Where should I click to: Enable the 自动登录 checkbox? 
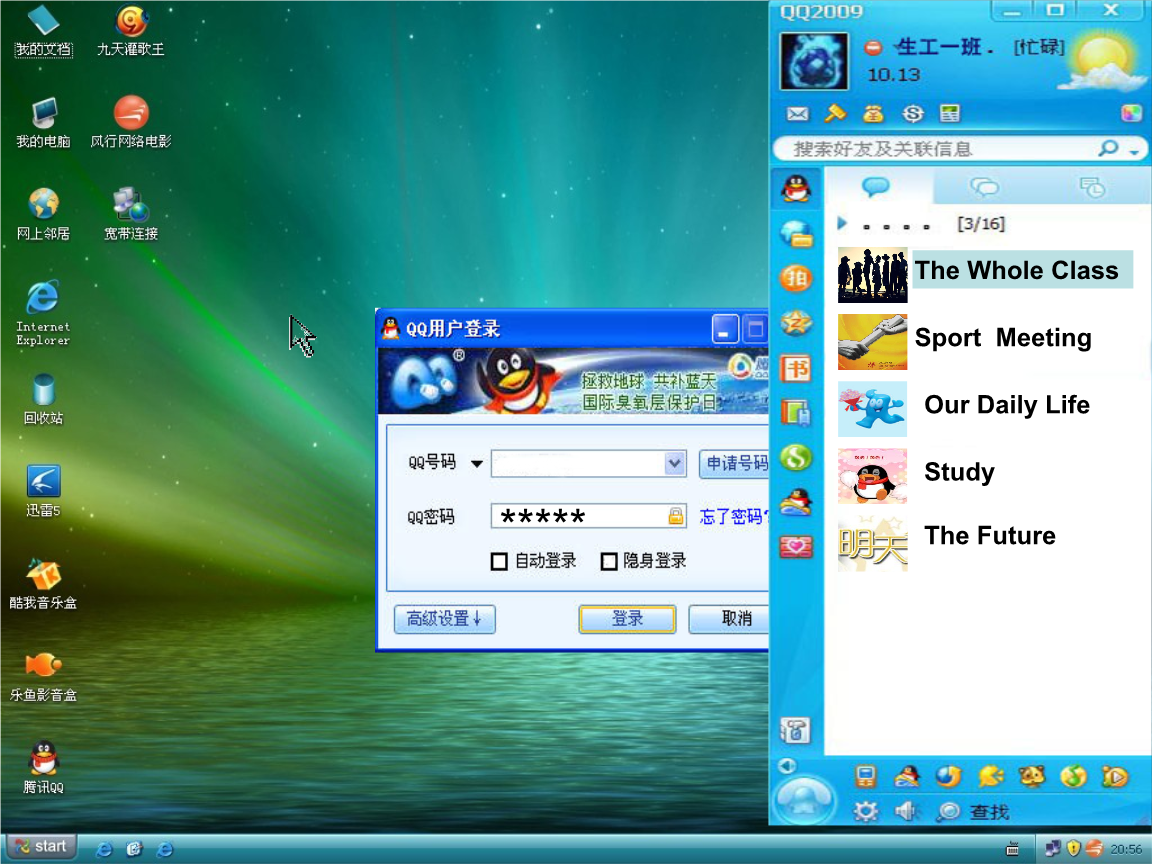[x=499, y=562]
